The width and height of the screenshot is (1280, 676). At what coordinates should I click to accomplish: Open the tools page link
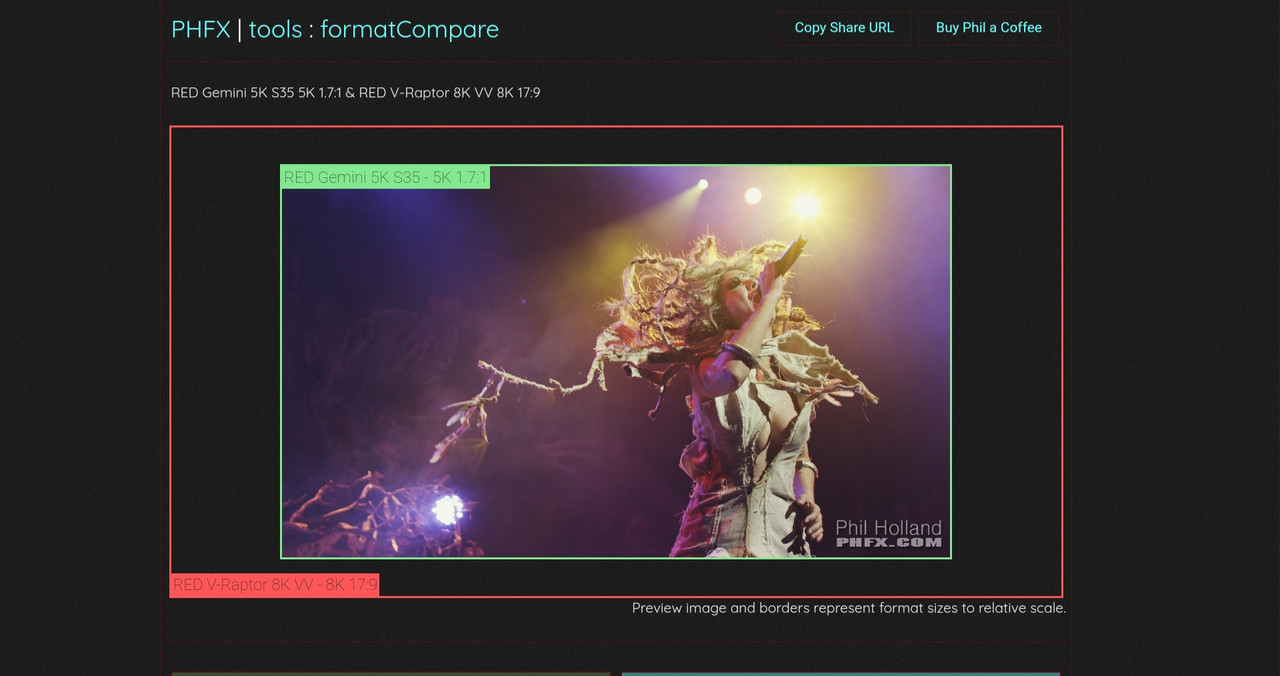(275, 29)
